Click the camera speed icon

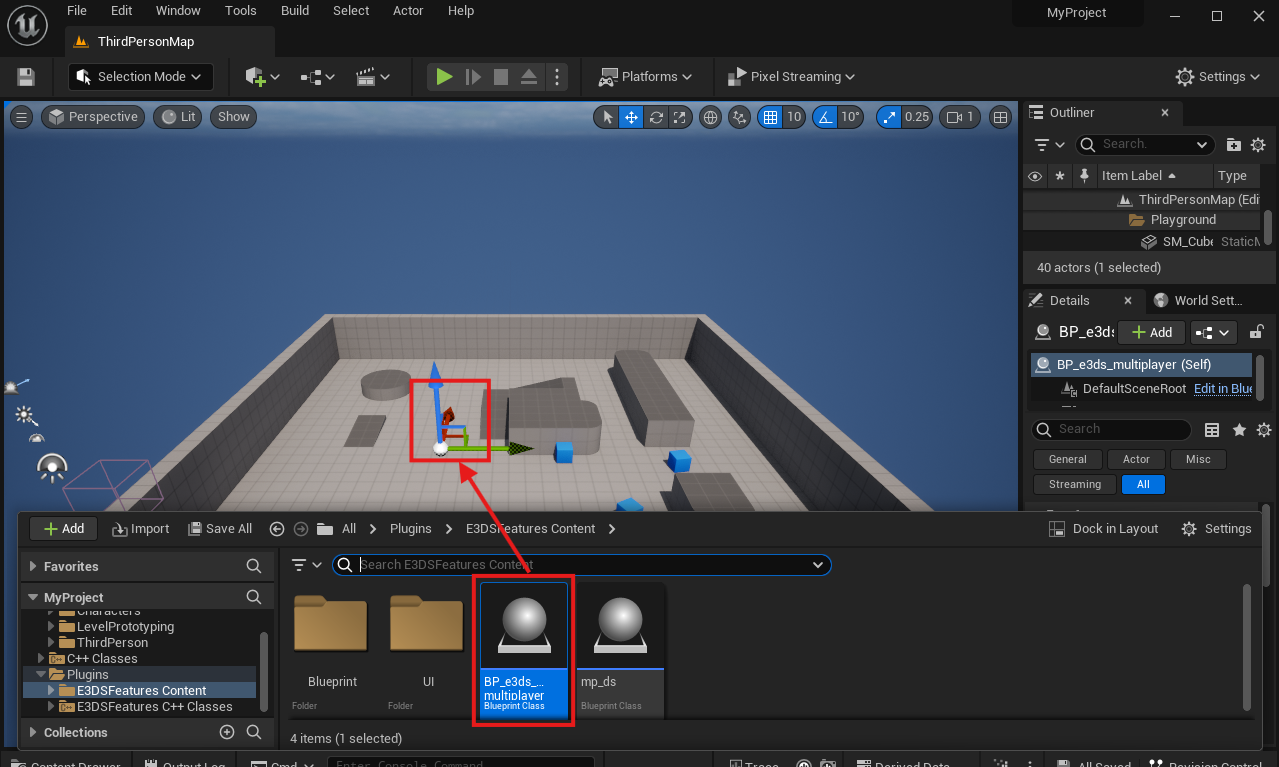pyautogui.click(x=959, y=117)
